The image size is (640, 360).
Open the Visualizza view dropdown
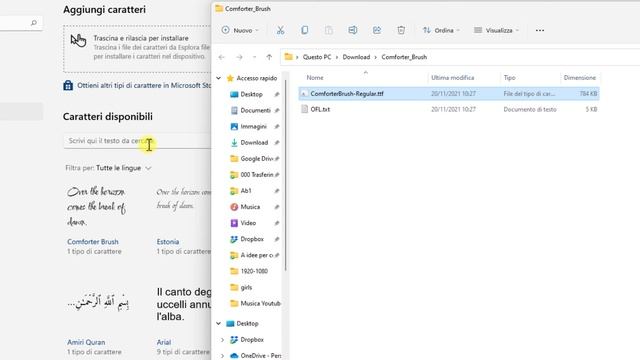(496, 30)
